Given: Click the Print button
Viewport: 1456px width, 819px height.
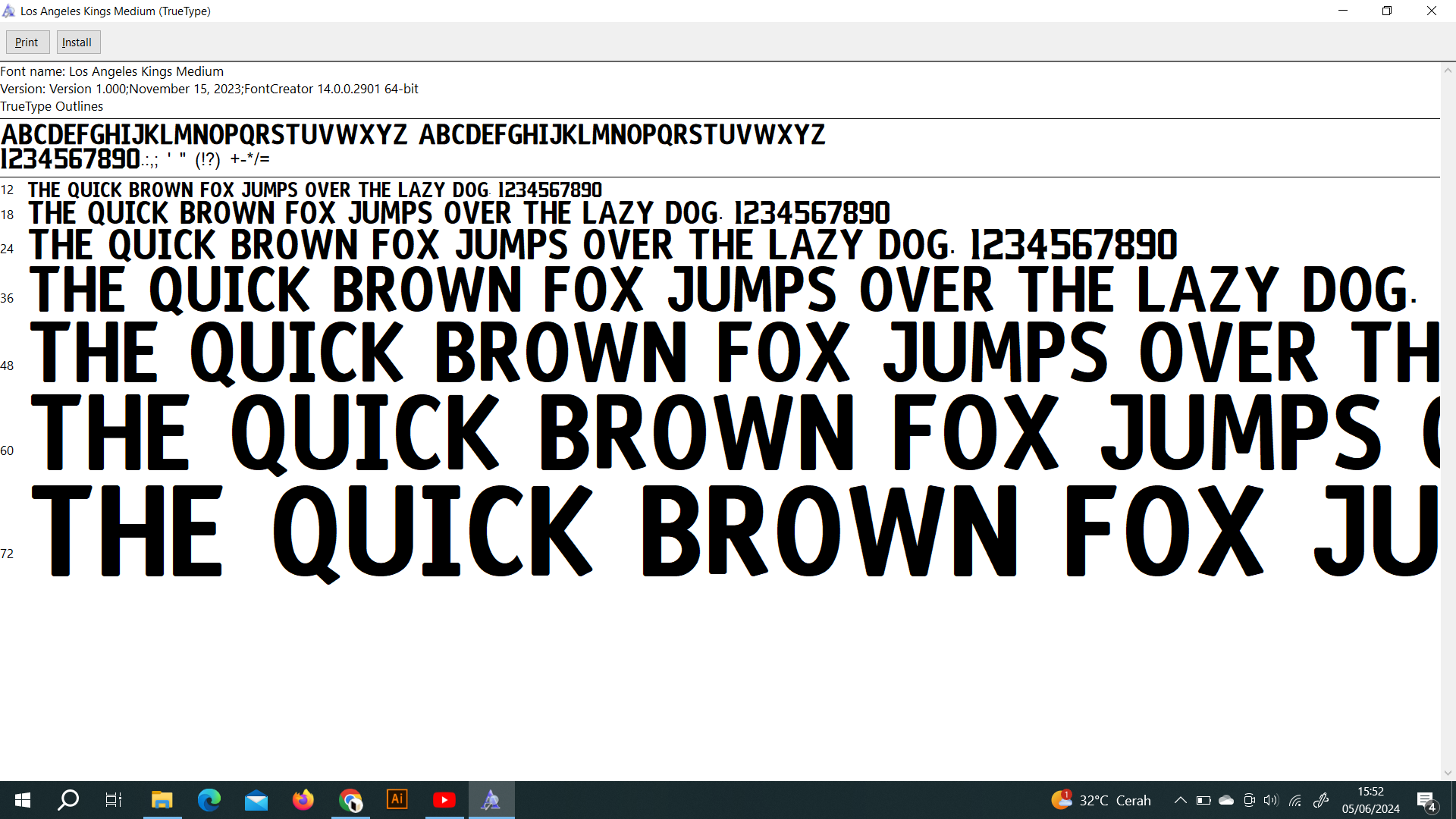Looking at the screenshot, I should tap(27, 42).
